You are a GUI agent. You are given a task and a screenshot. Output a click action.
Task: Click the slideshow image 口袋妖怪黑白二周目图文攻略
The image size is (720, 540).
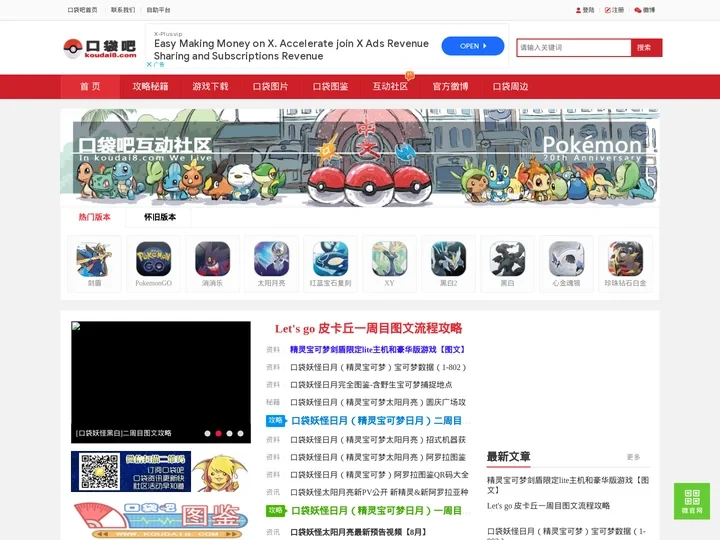coord(161,382)
